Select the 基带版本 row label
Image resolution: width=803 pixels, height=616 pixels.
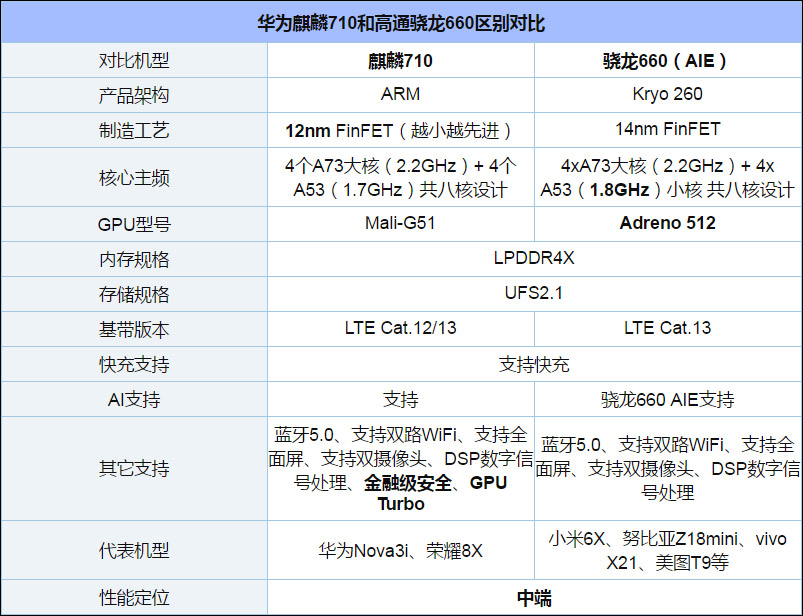pos(134,330)
